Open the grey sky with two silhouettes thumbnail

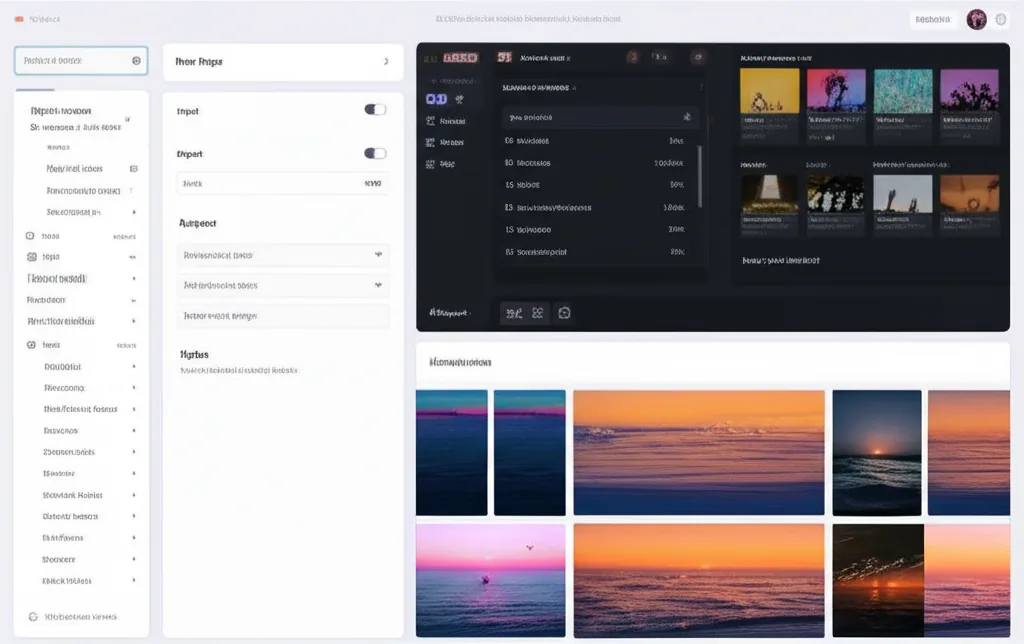(903, 193)
